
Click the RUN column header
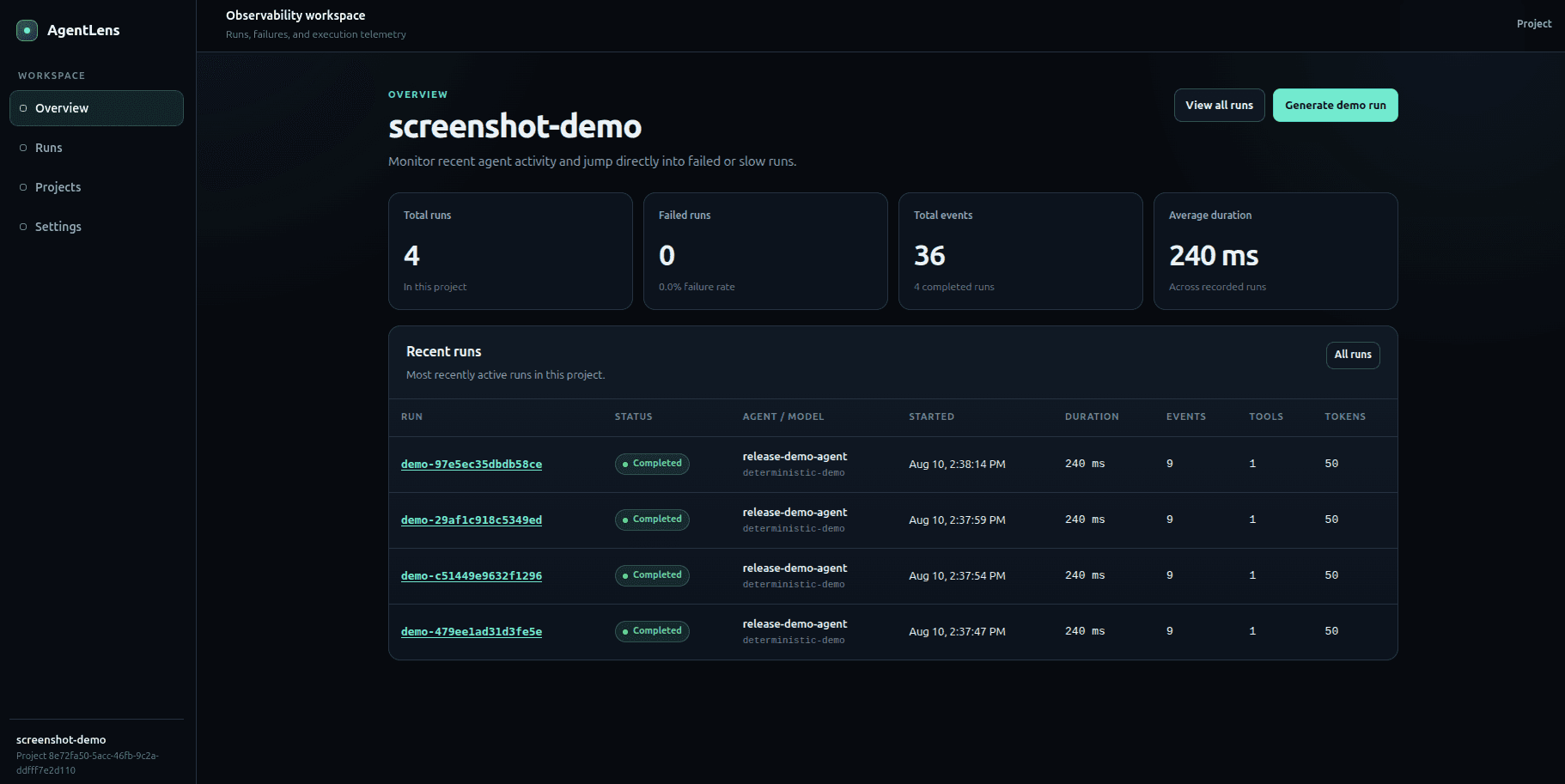tap(411, 416)
